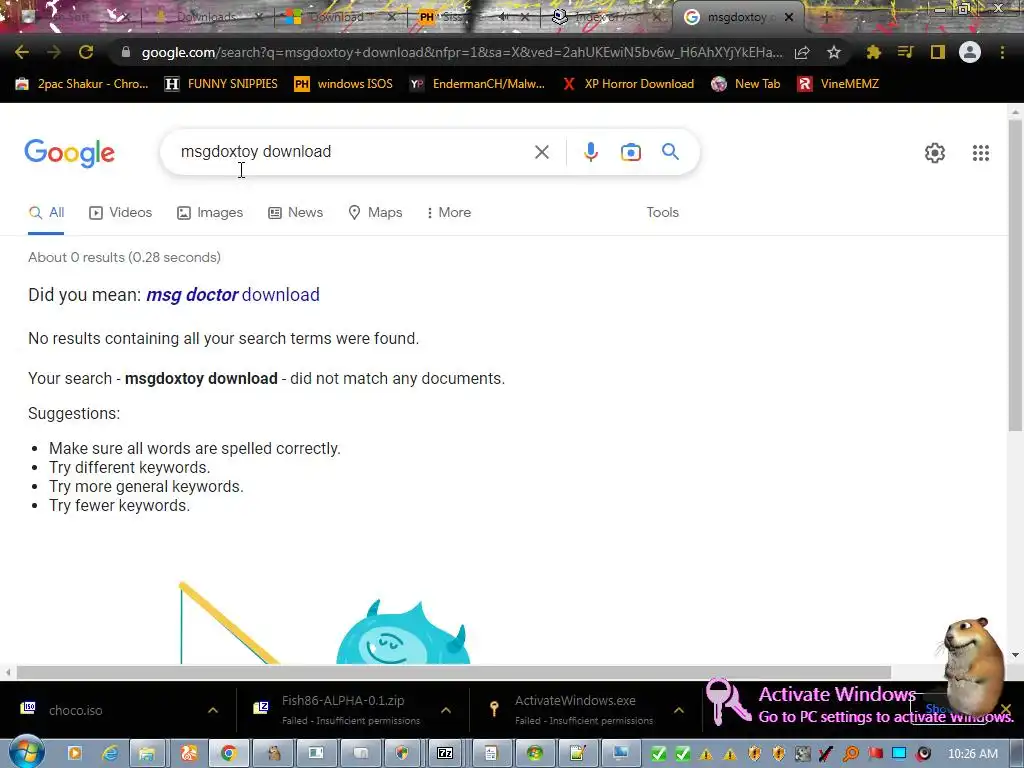Clear the search query with X
The height and width of the screenshot is (768, 1024).
541,152
